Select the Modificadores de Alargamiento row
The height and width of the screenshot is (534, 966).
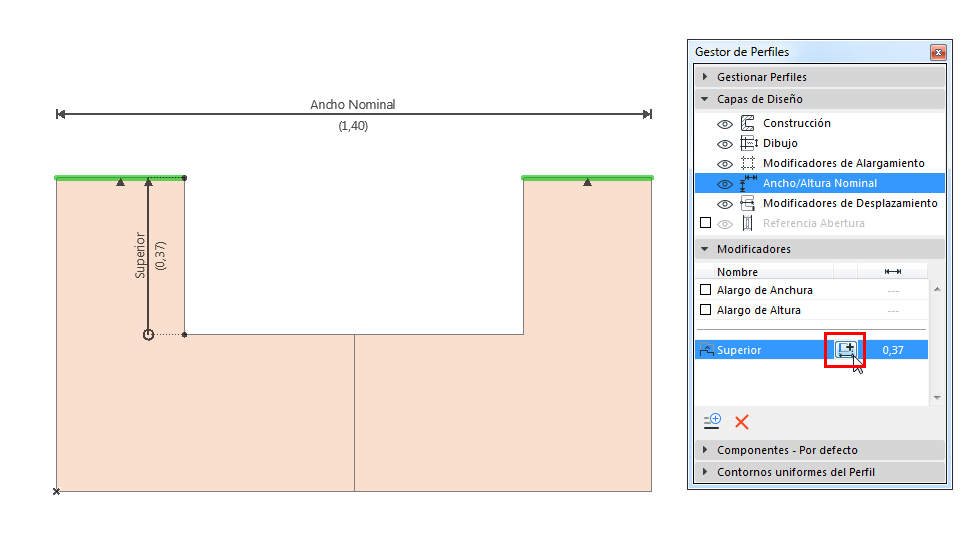click(x=820, y=163)
